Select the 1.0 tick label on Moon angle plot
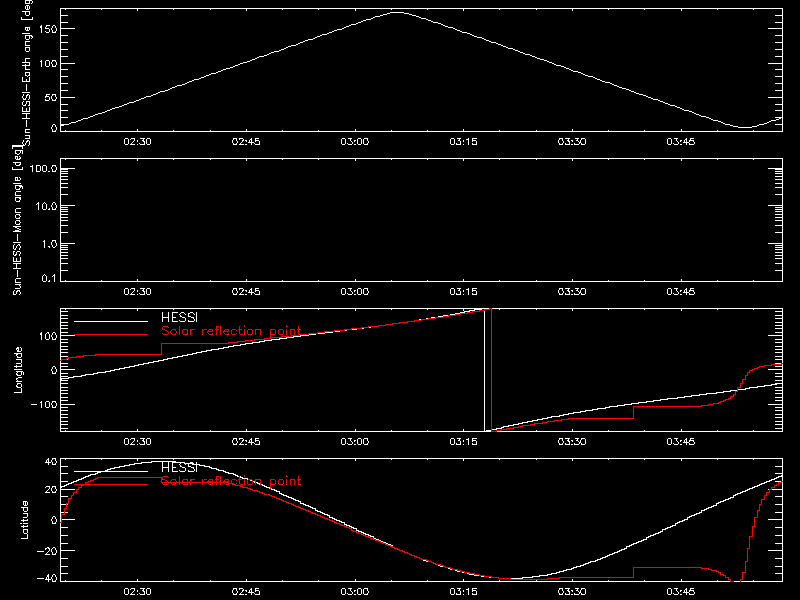The height and width of the screenshot is (600, 800). 49,244
